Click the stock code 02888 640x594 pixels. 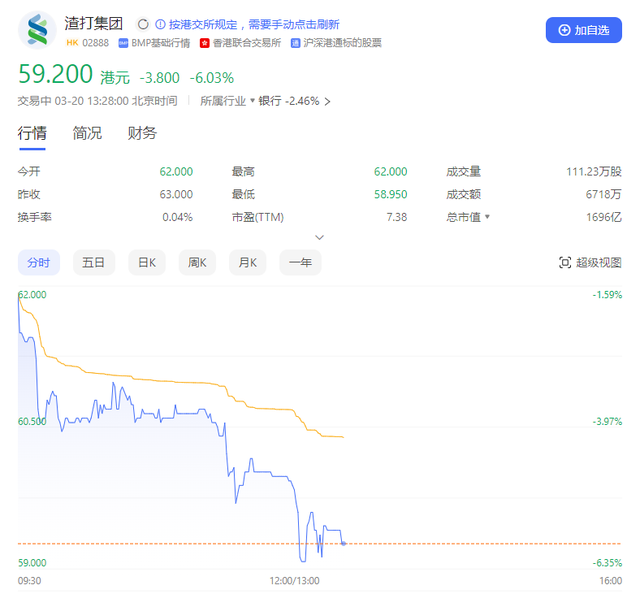point(96,43)
